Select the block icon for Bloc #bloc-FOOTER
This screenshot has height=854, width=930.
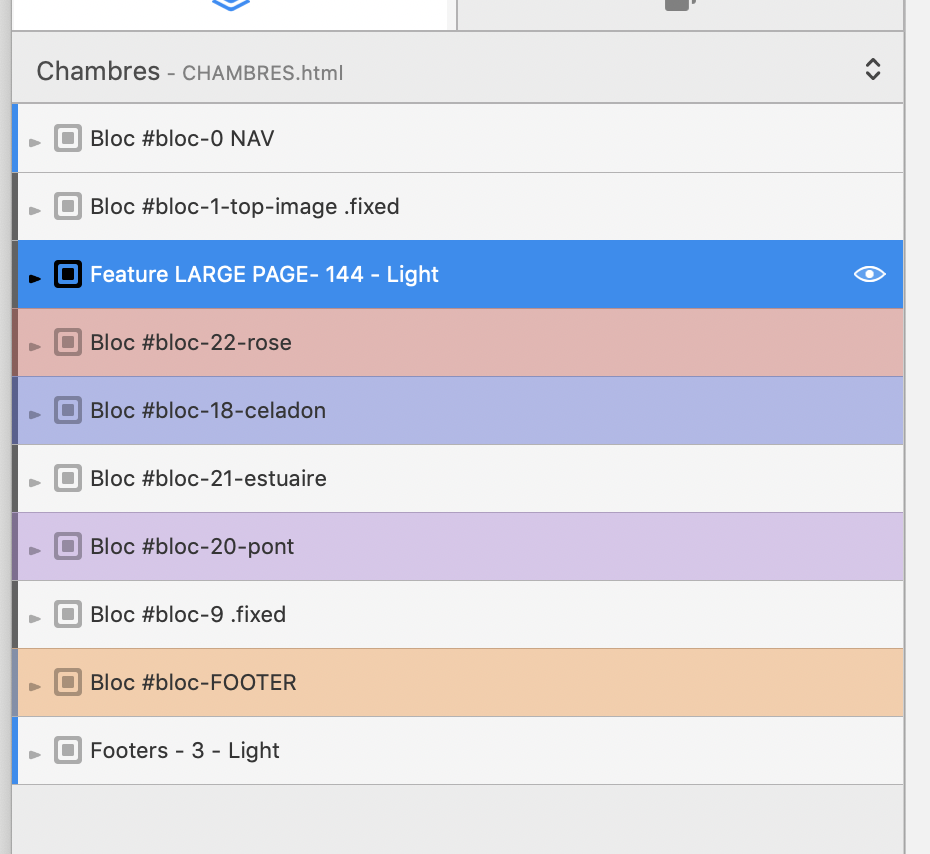click(67, 682)
